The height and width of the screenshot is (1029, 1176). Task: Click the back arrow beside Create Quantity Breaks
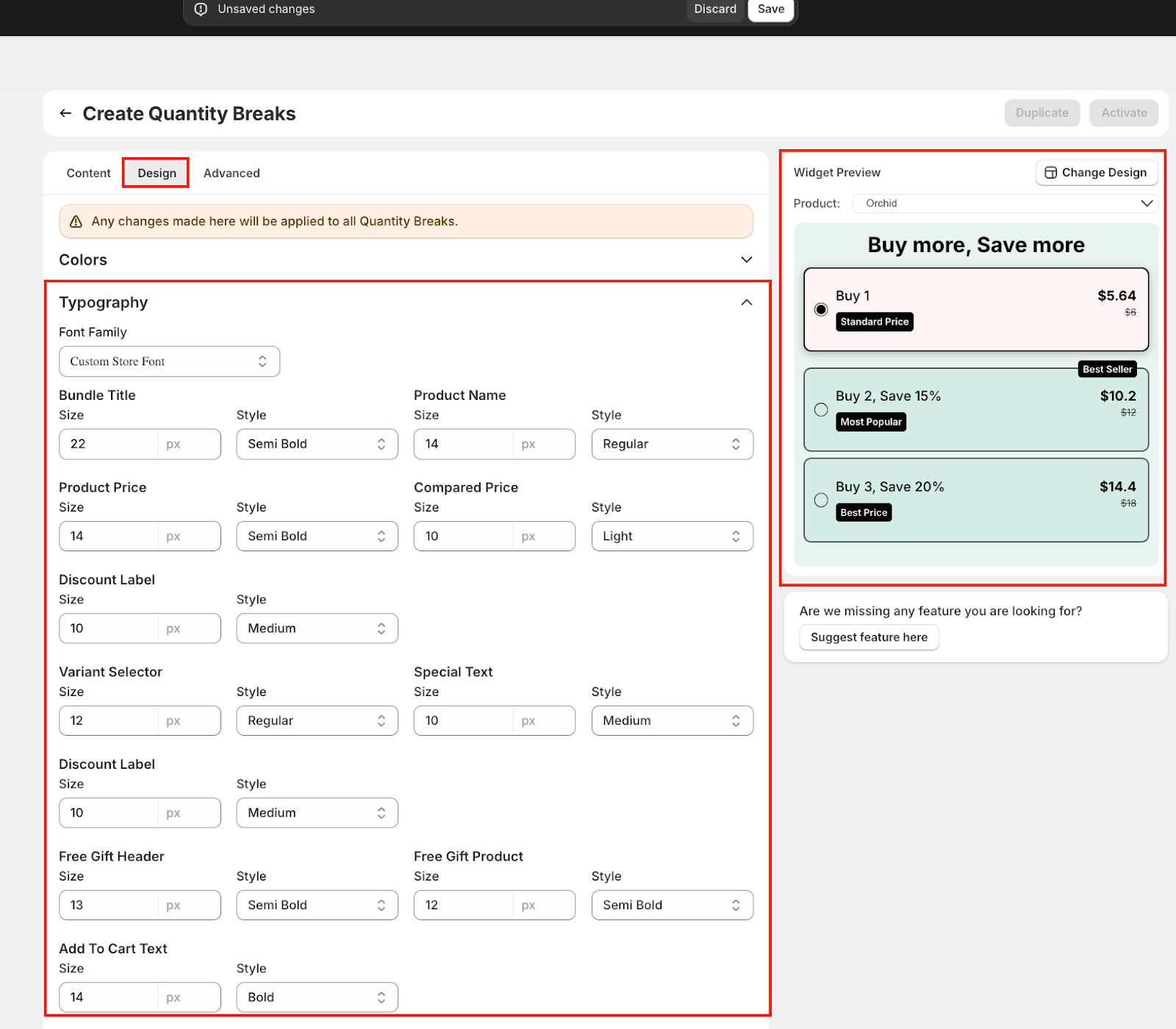pos(65,113)
